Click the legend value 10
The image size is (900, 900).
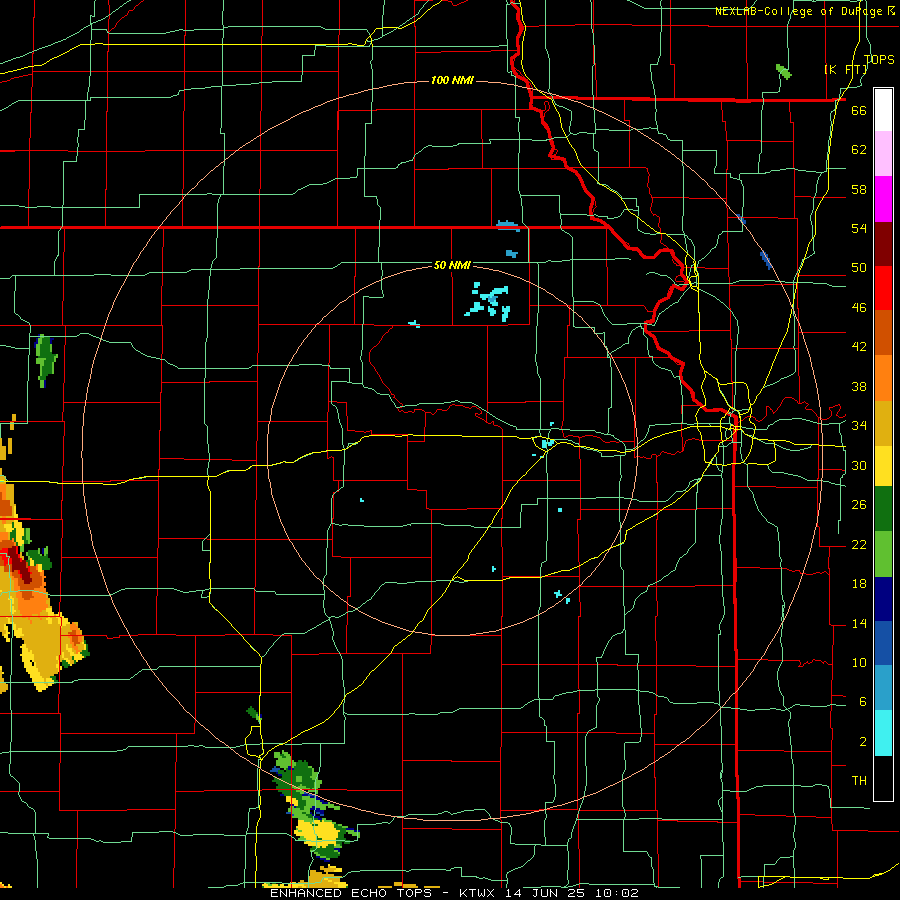coord(859,663)
